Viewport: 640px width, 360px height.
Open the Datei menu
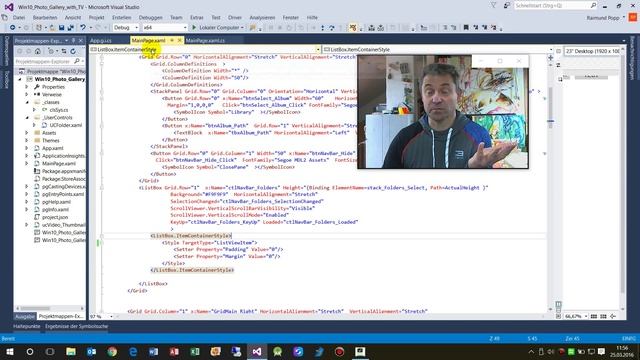[x=19, y=18]
